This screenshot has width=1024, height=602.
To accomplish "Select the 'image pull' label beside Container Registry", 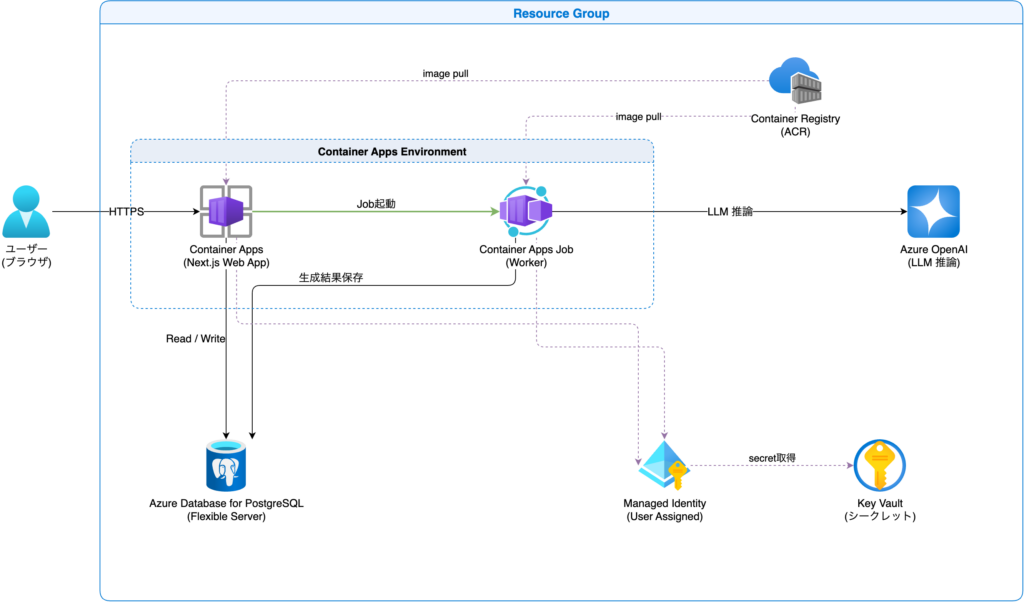I will click(x=639, y=116).
